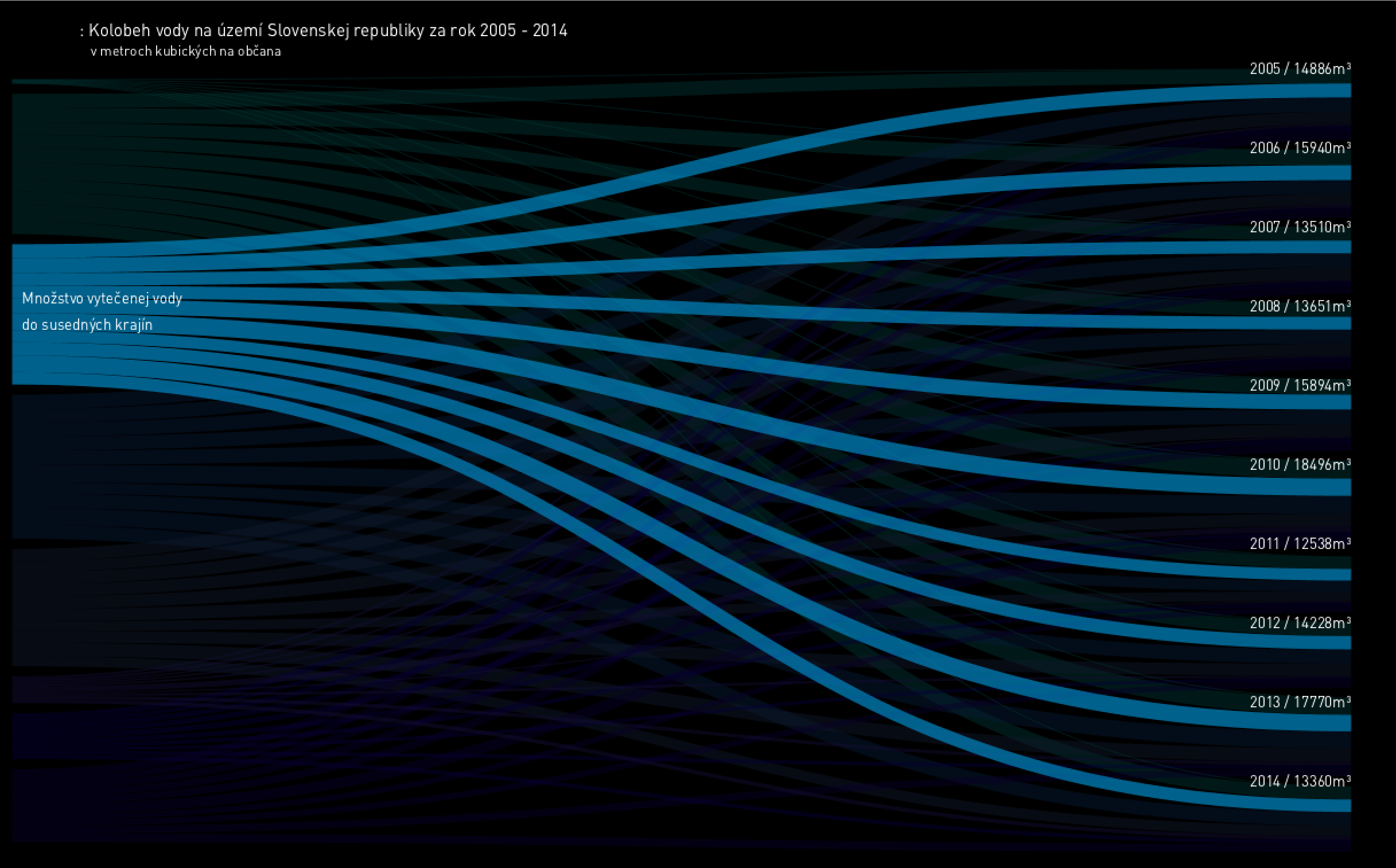
Task: Select the 2010 / 18496m³ label
Action: pyautogui.click(x=1300, y=465)
